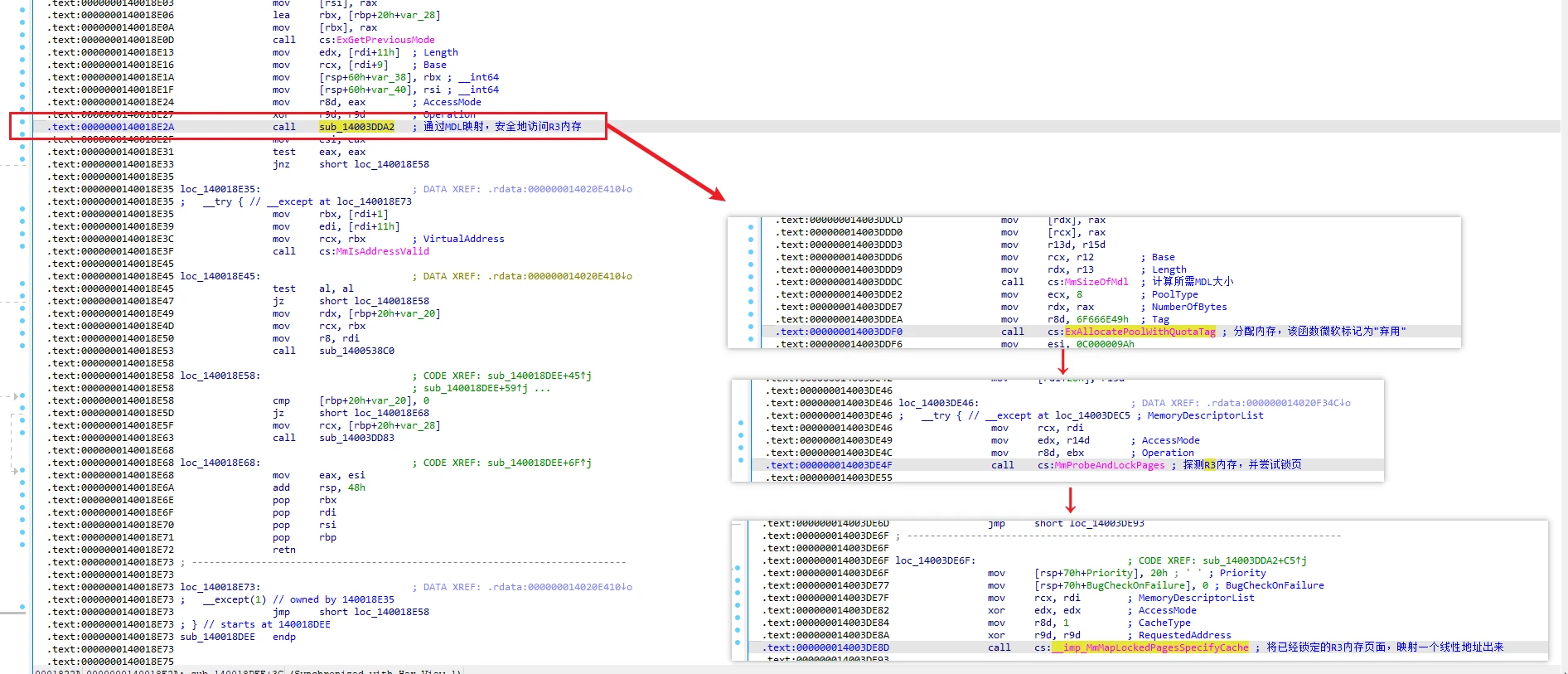Select the MmProbeAndLockPages call target

(1110, 465)
